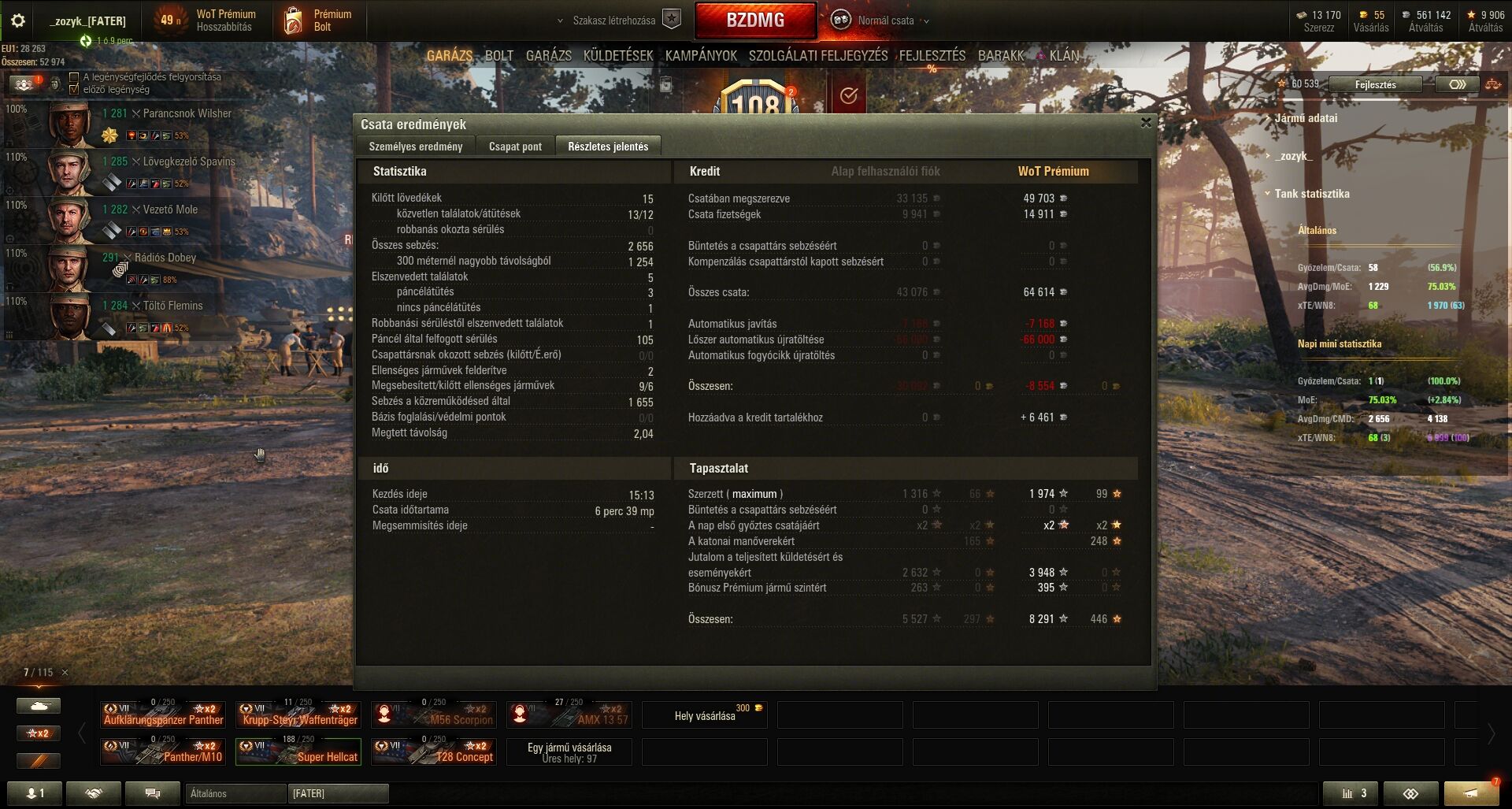Switch to Csapat pont tab
The image size is (1512, 809).
(515, 147)
